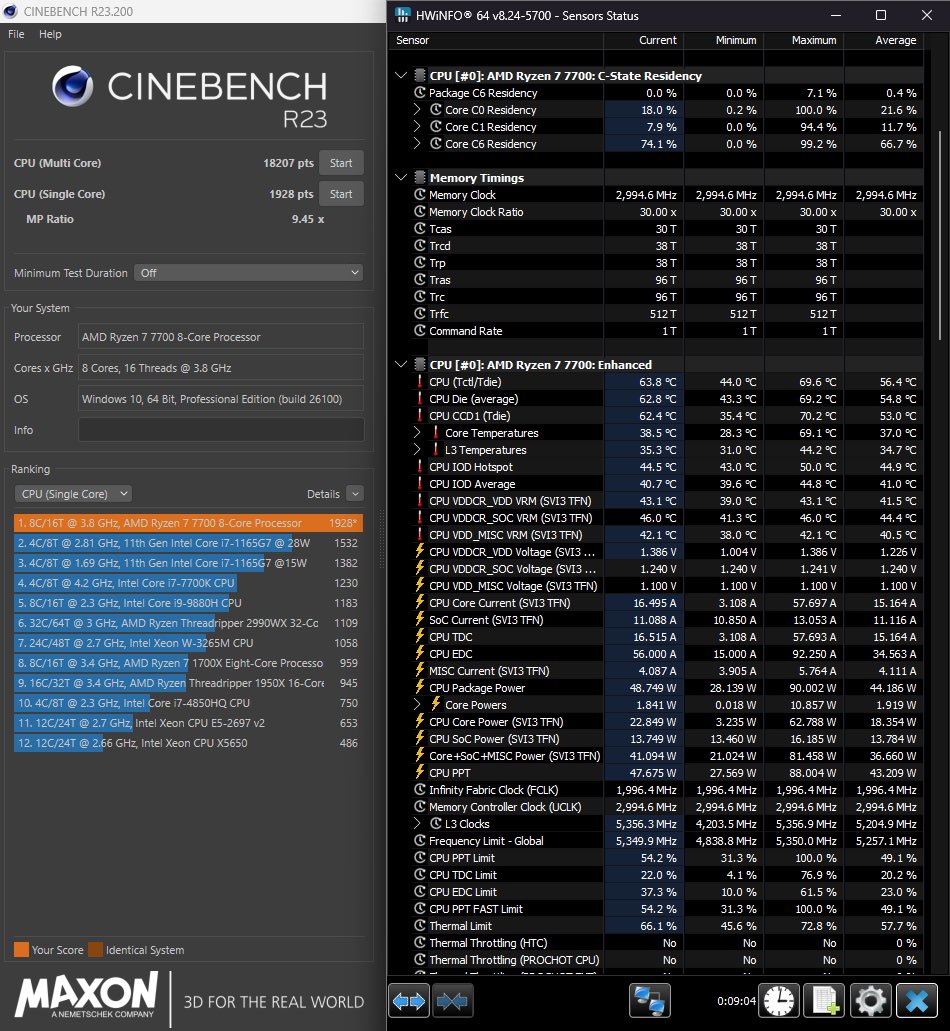Click Cinebench logo sphere in header
The width and height of the screenshot is (950, 1031).
coord(72,86)
